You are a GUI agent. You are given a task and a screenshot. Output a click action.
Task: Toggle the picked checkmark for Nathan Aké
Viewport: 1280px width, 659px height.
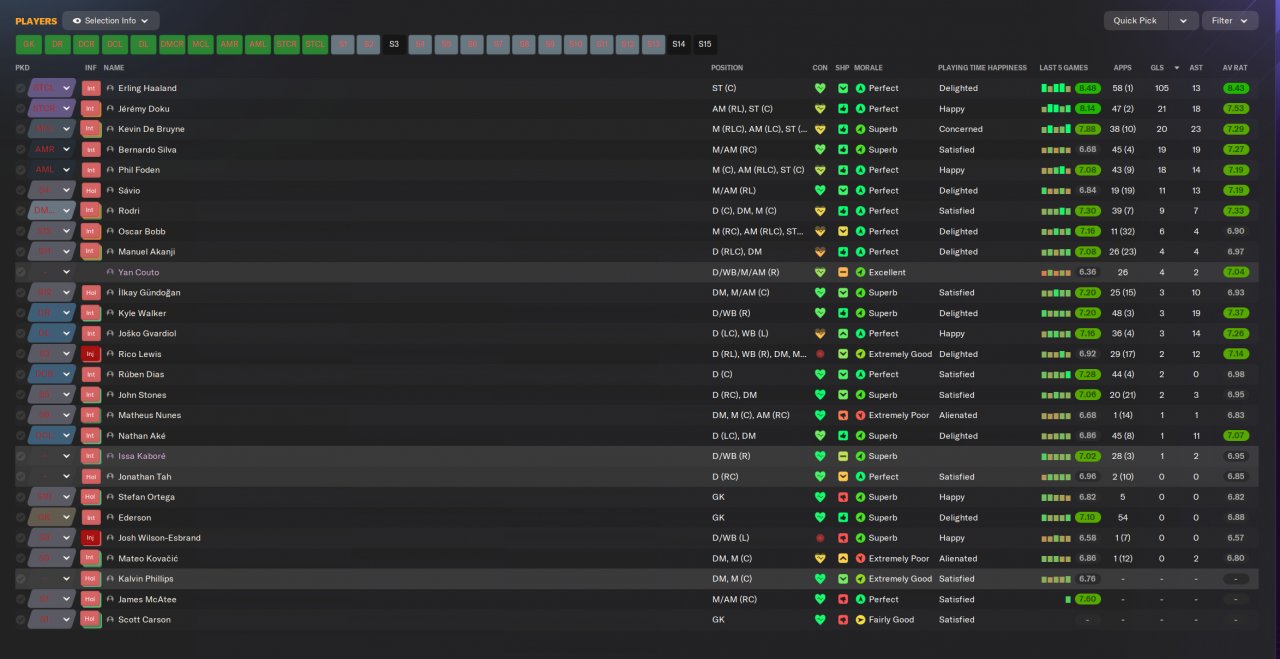(x=20, y=436)
